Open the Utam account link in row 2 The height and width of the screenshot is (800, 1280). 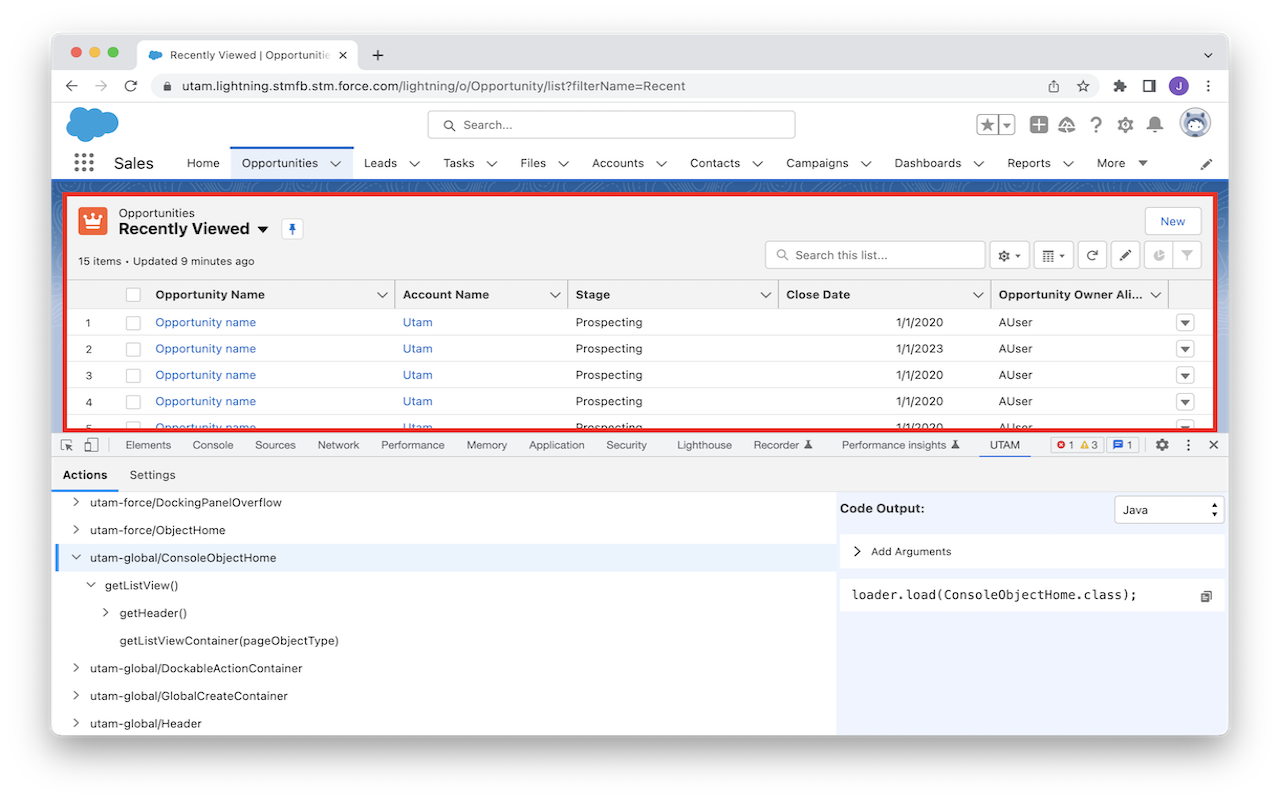417,349
